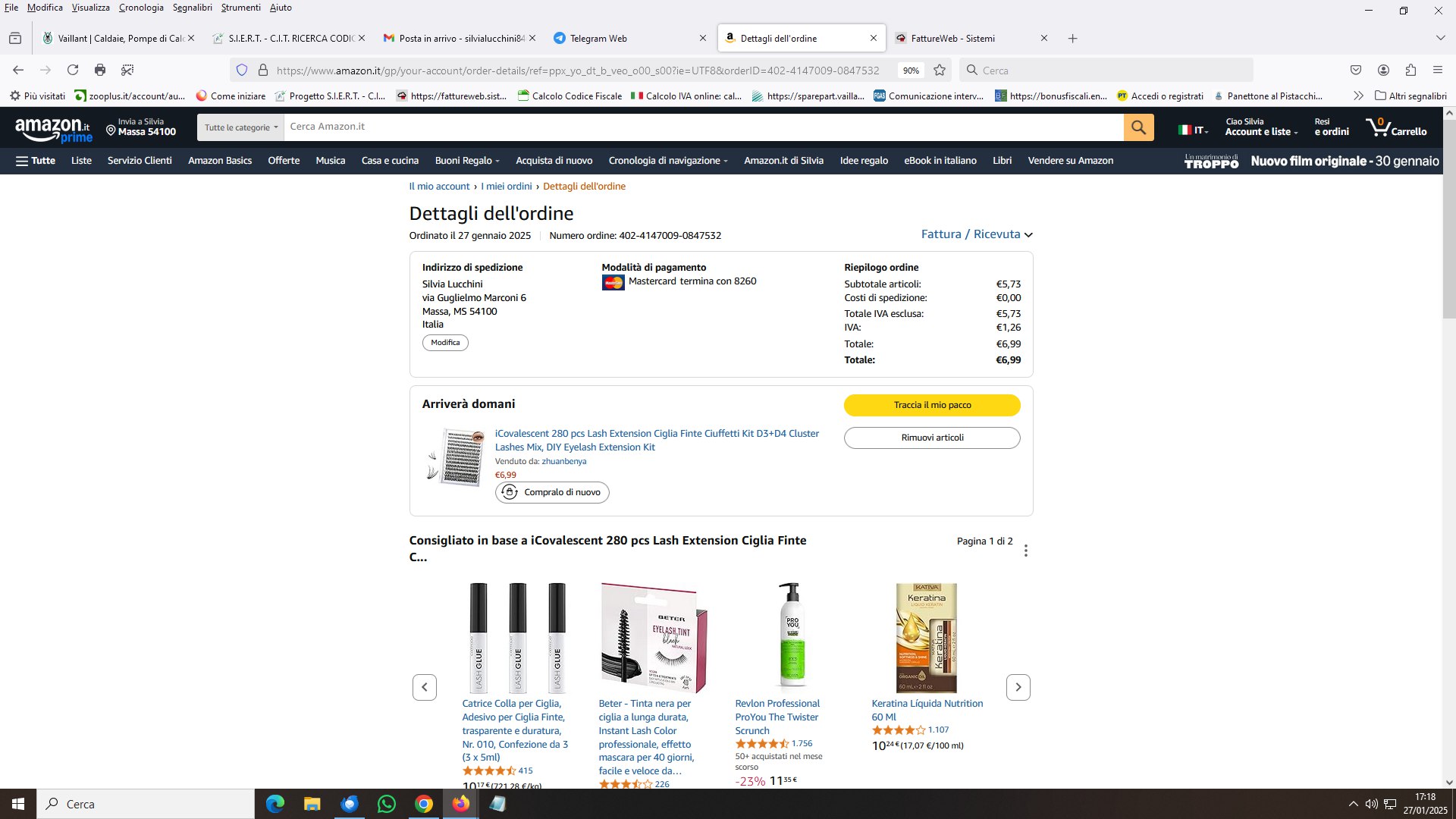Open the Carrello cart icon
The image size is (1456, 819).
[x=1396, y=127]
